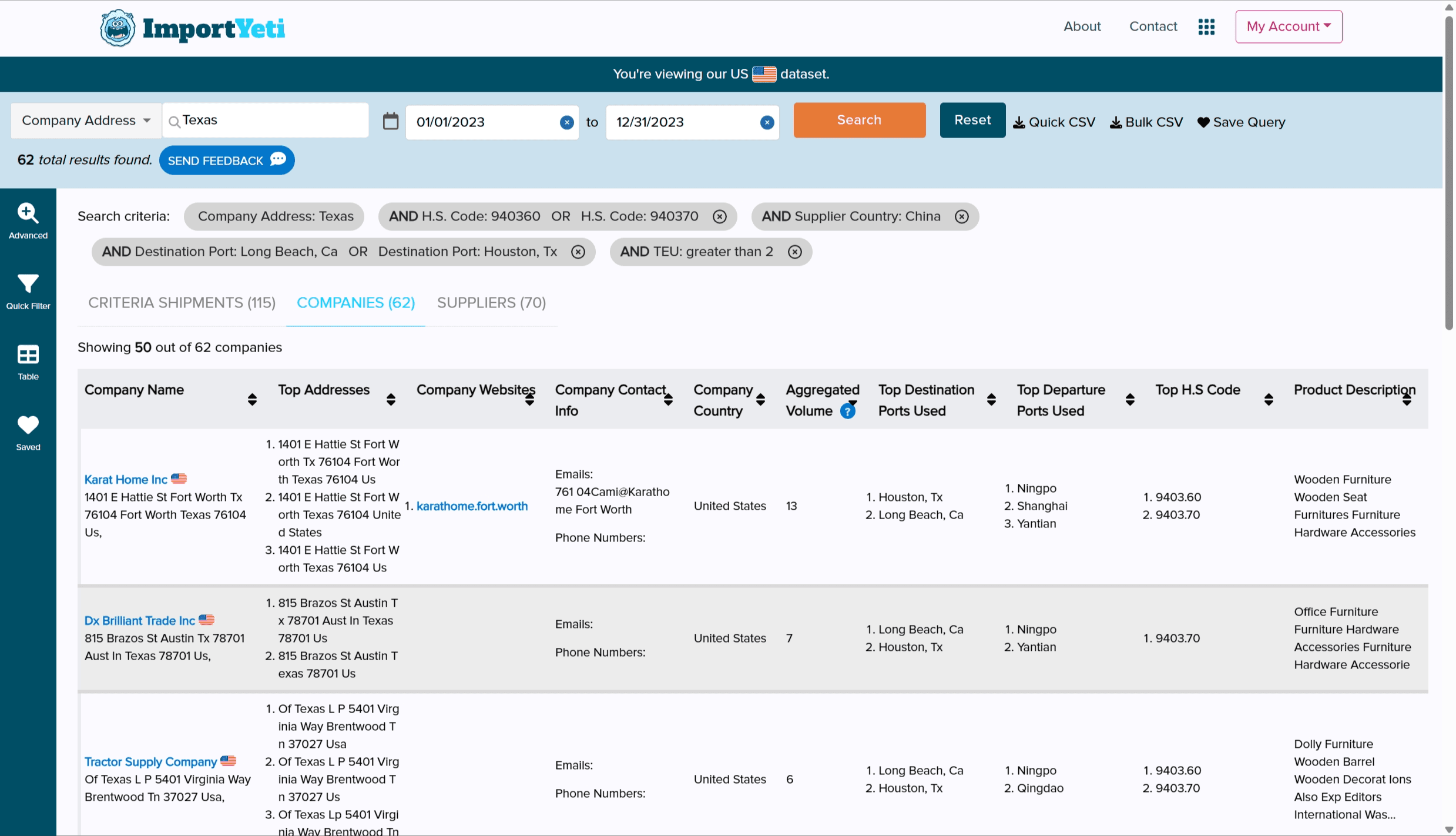
Task: Sort by Top Destination Ports Used
Action: pyautogui.click(x=991, y=400)
